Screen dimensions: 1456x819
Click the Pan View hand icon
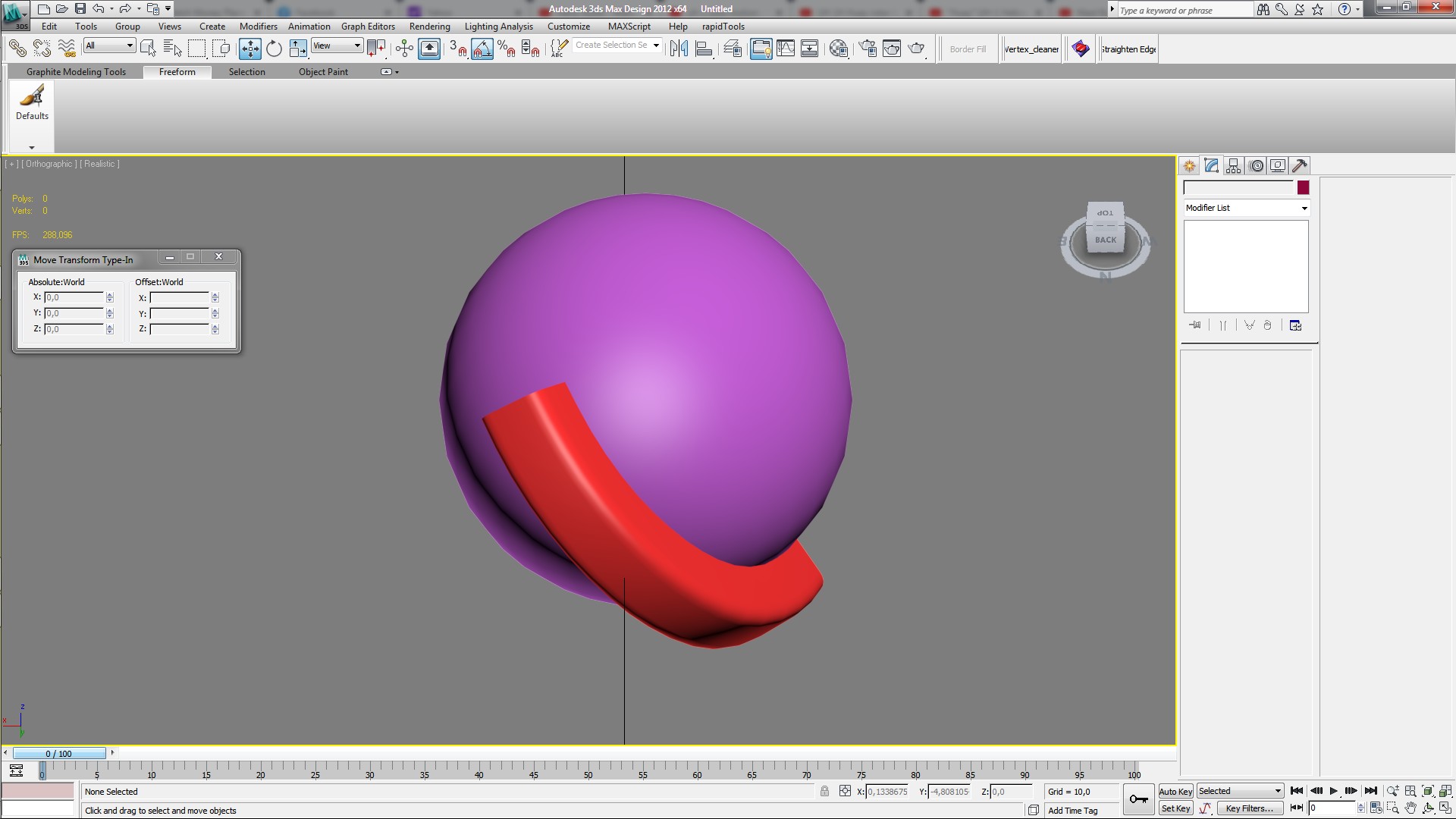pos(1410,808)
